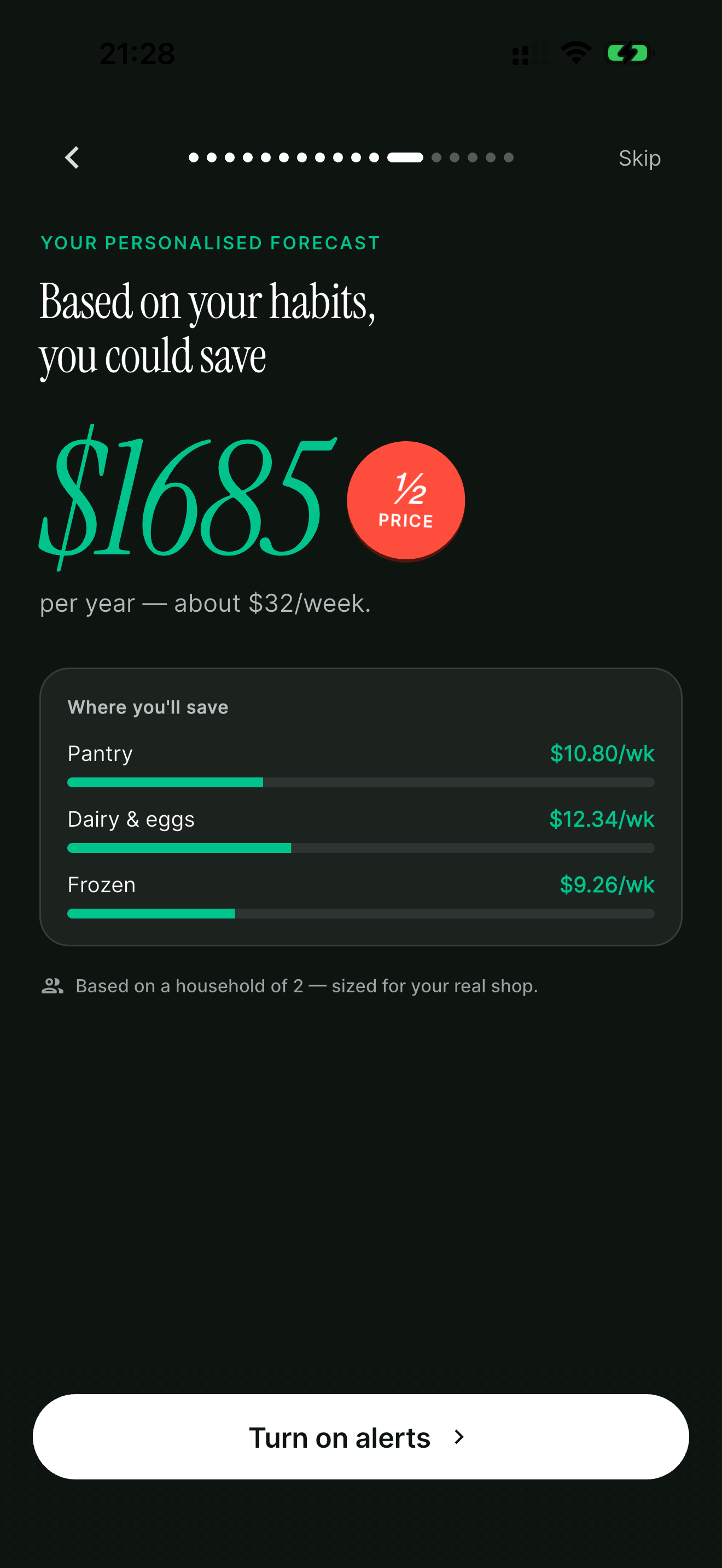Tap the household people icon

(53, 986)
